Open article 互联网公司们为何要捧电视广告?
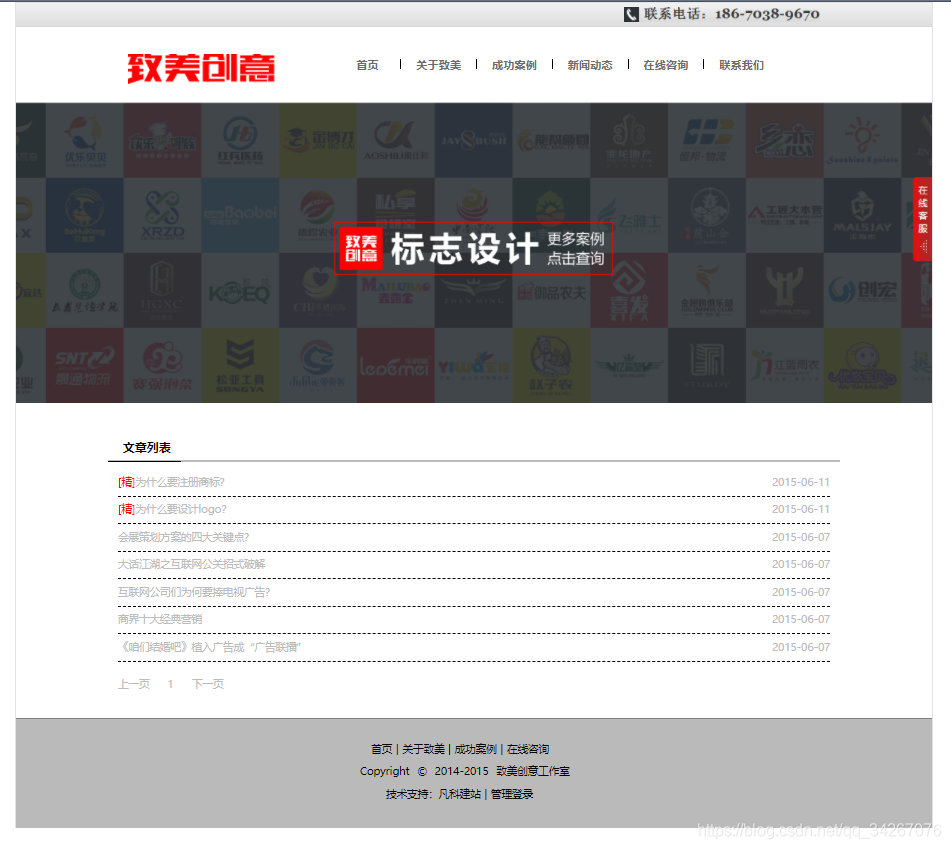This screenshot has height=849, width=951. 193,592
